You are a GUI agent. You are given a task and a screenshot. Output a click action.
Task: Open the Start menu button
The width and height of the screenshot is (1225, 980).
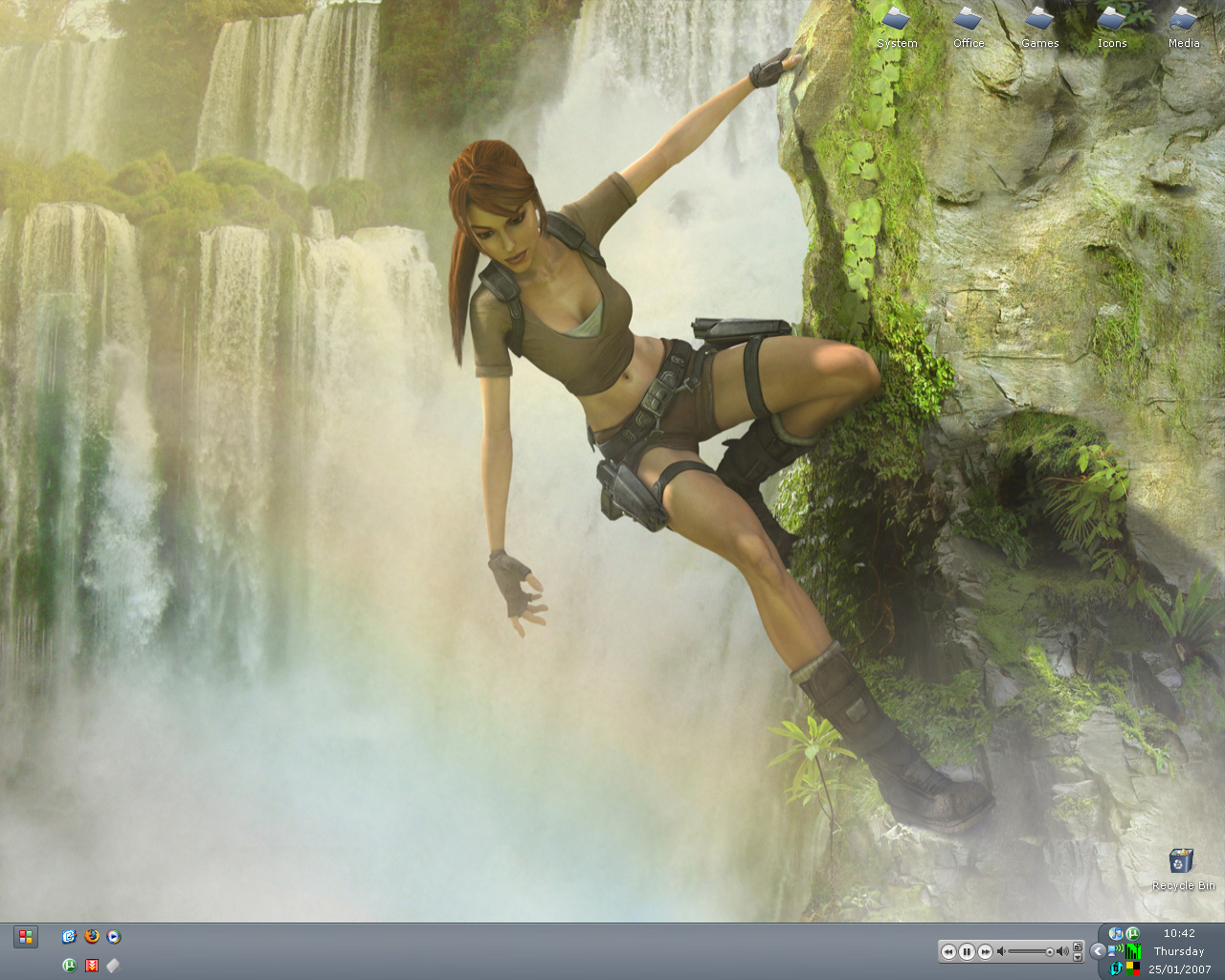[26, 937]
